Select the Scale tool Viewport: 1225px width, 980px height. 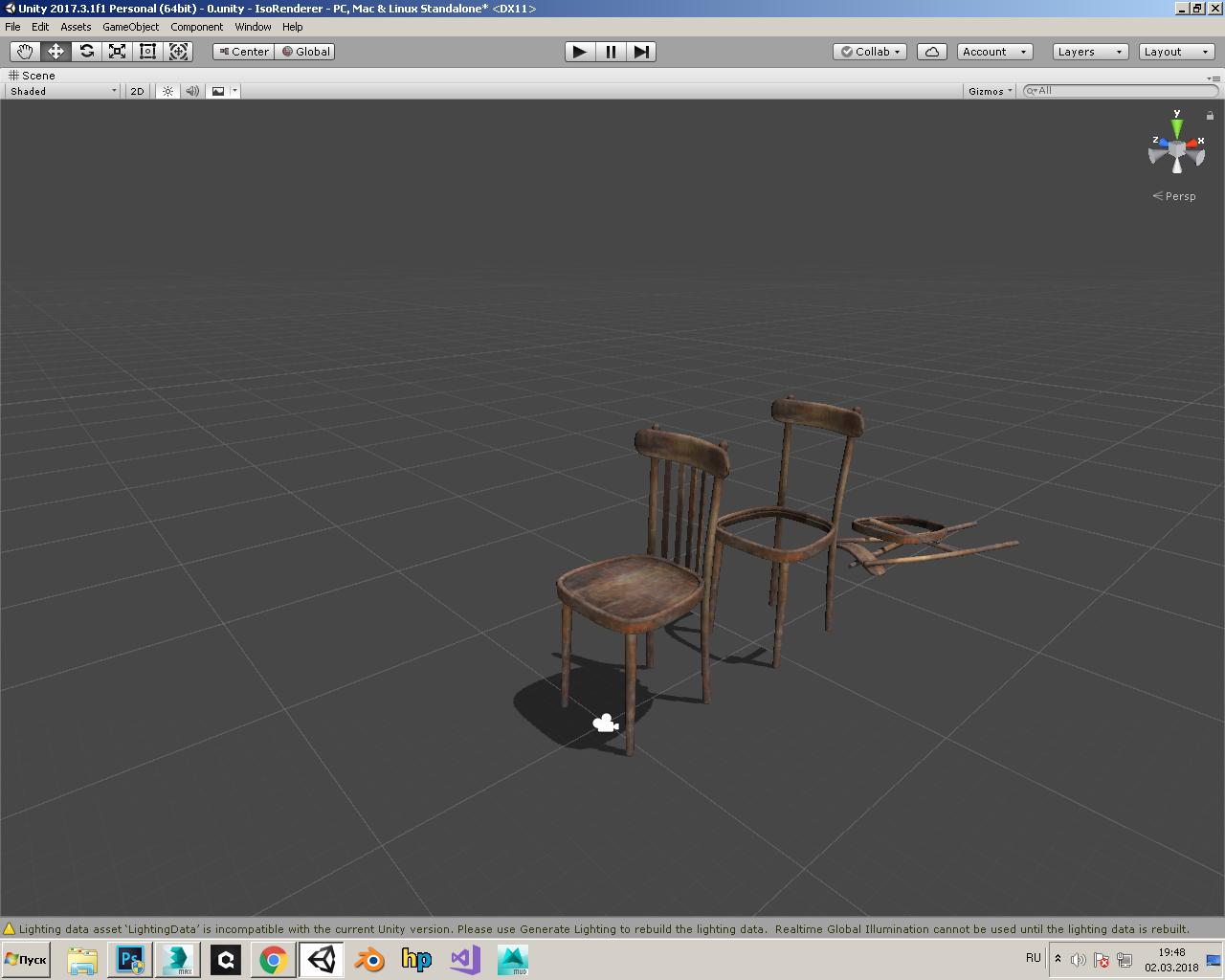[x=117, y=52]
